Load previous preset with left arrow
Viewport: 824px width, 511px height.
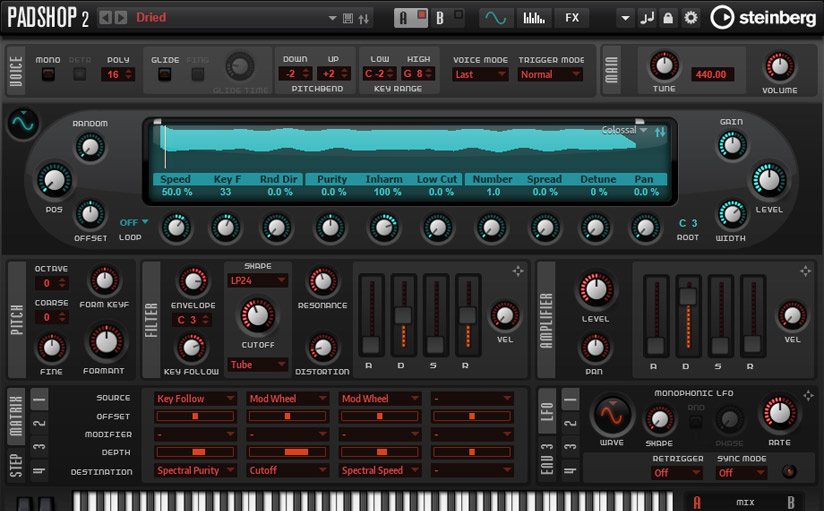106,18
